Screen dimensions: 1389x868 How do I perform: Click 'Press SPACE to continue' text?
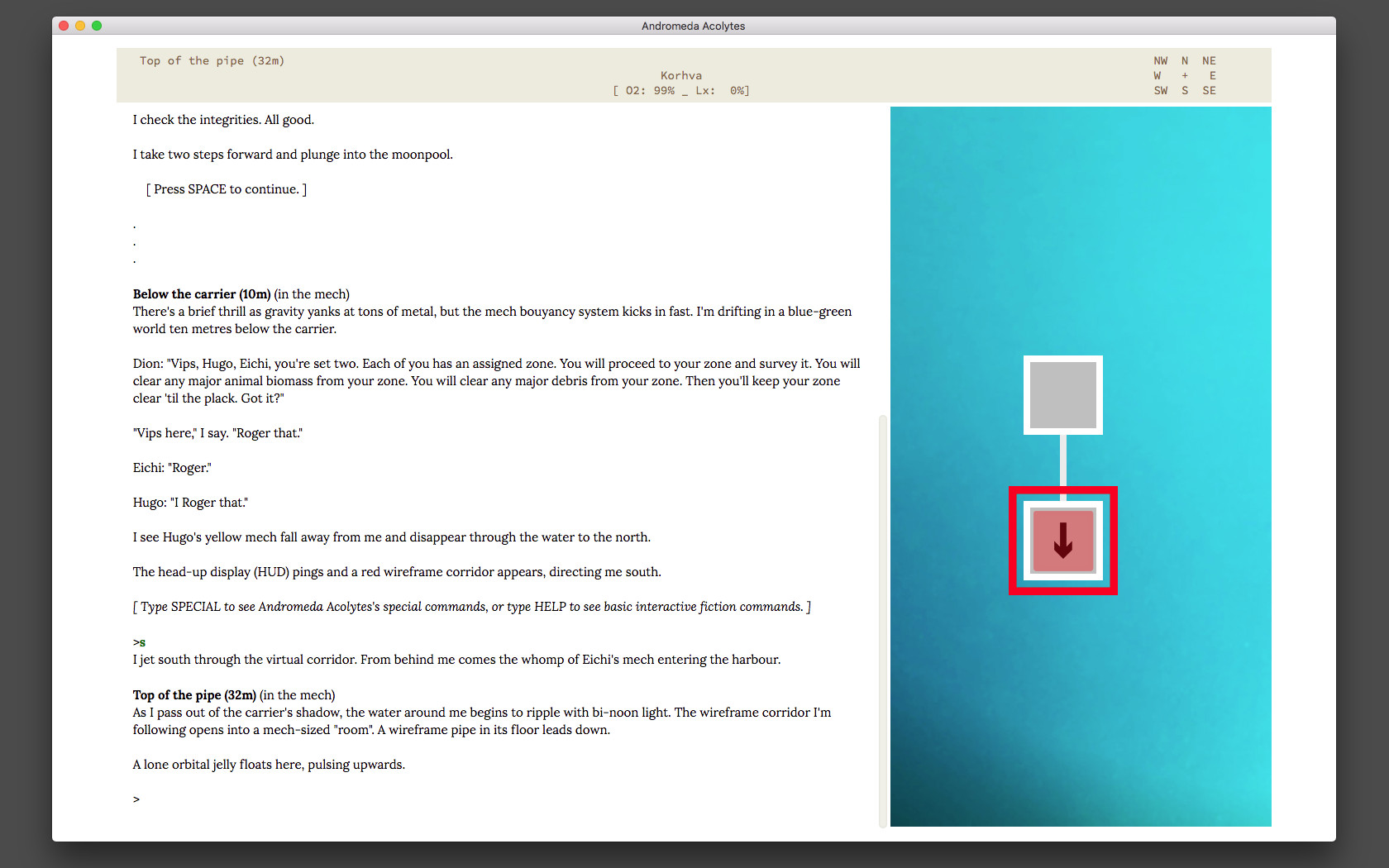click(x=227, y=189)
